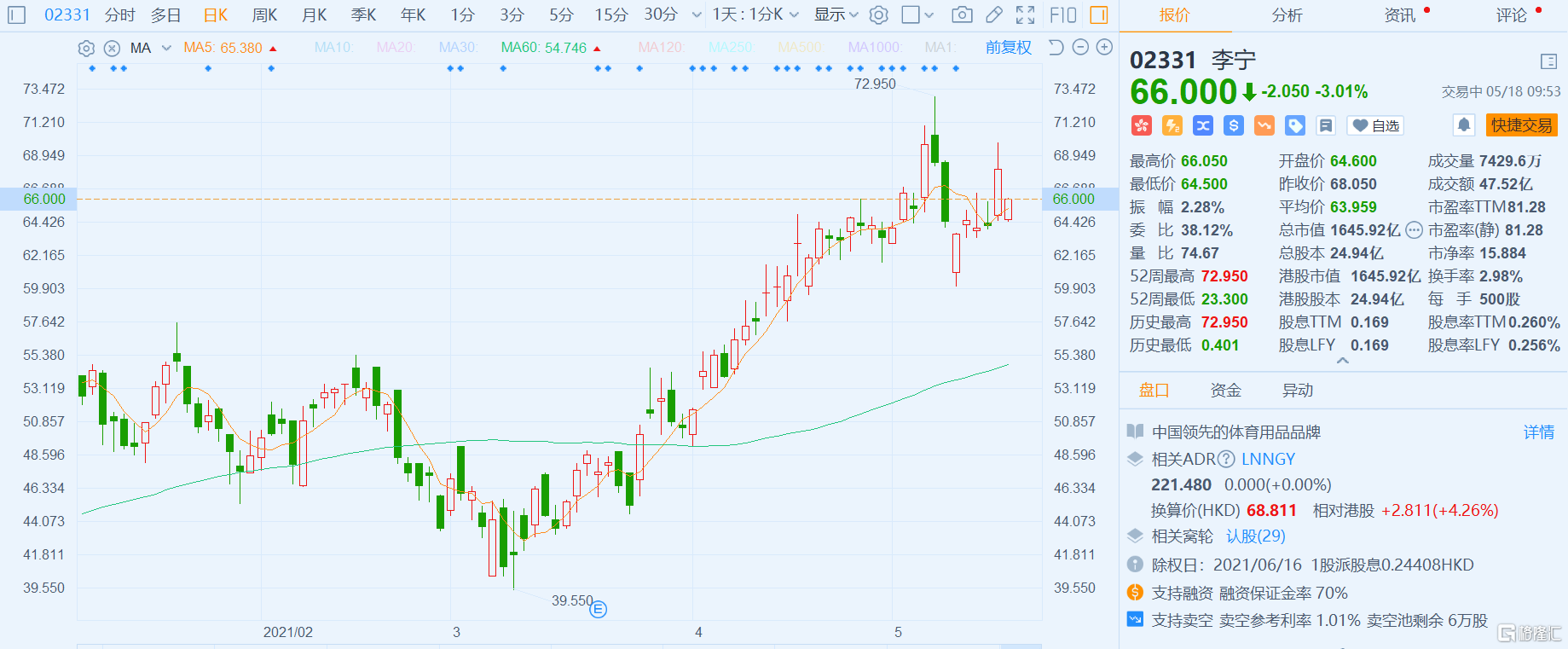Select 月K monthly candlestick chart
This screenshot has width=1568, height=649.
coord(315,14)
